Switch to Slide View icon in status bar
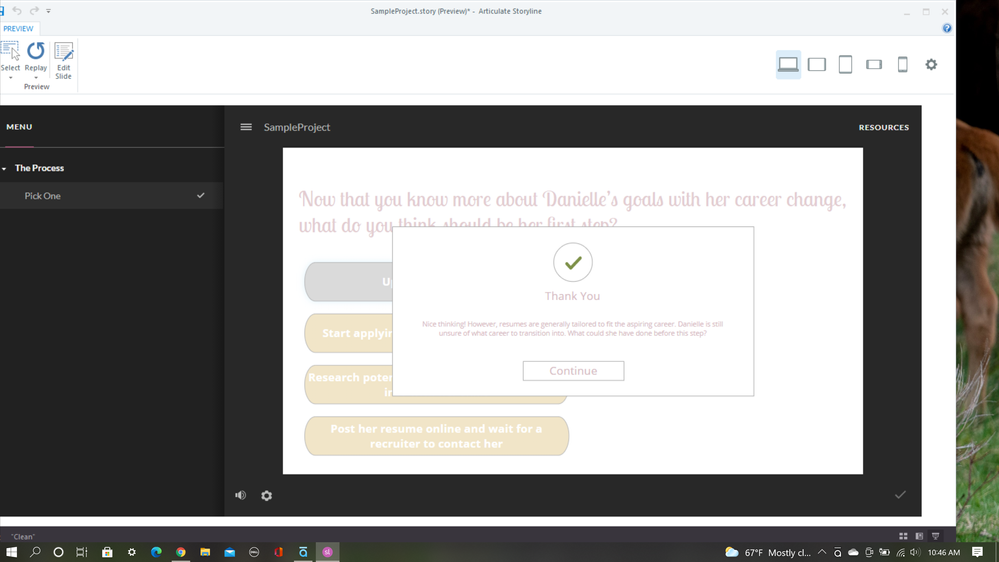The height and width of the screenshot is (562, 999). (919, 536)
